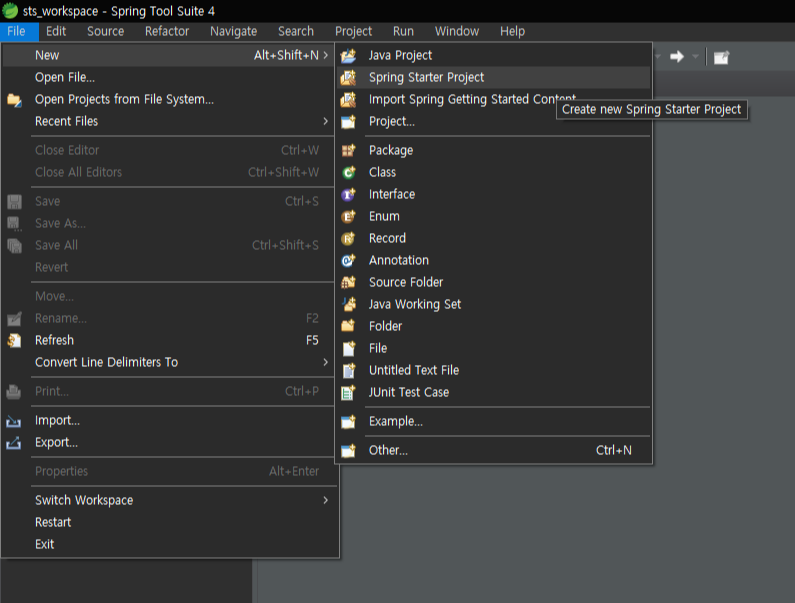This screenshot has width=795, height=603.
Task: Click the Record icon
Action: [348, 238]
